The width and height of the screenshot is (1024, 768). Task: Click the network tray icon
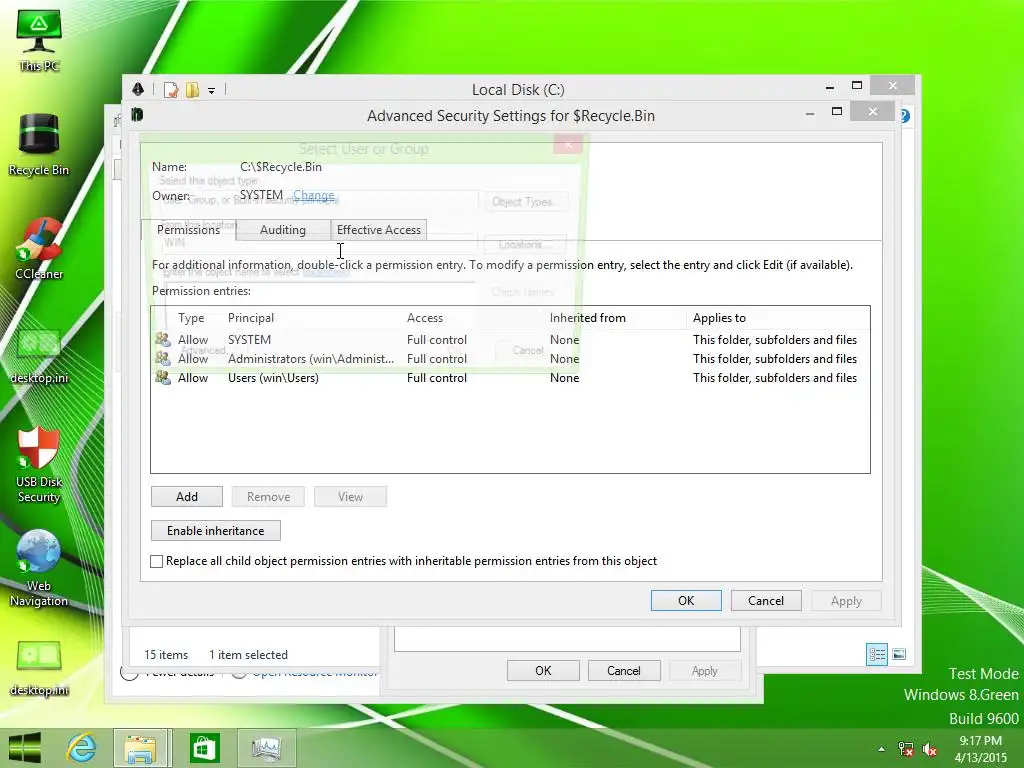coord(906,749)
